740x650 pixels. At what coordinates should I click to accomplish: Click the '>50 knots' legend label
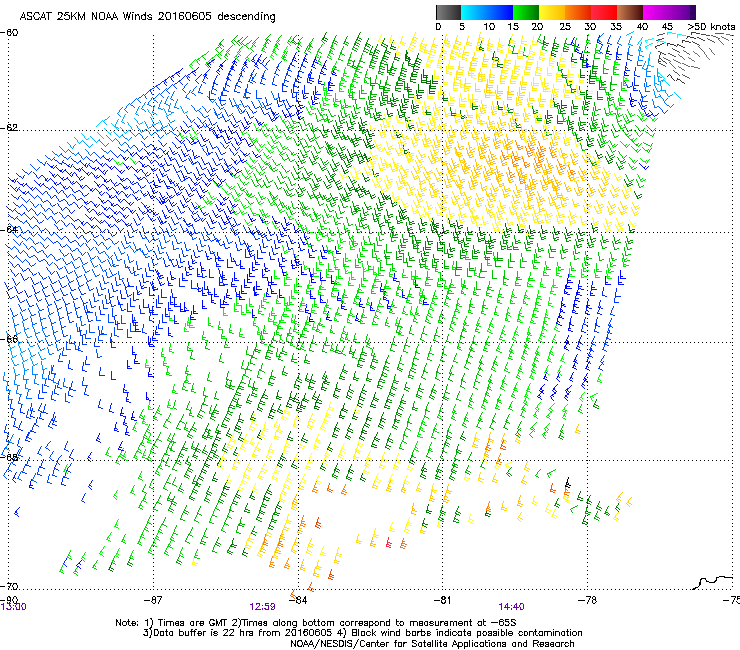tap(711, 27)
